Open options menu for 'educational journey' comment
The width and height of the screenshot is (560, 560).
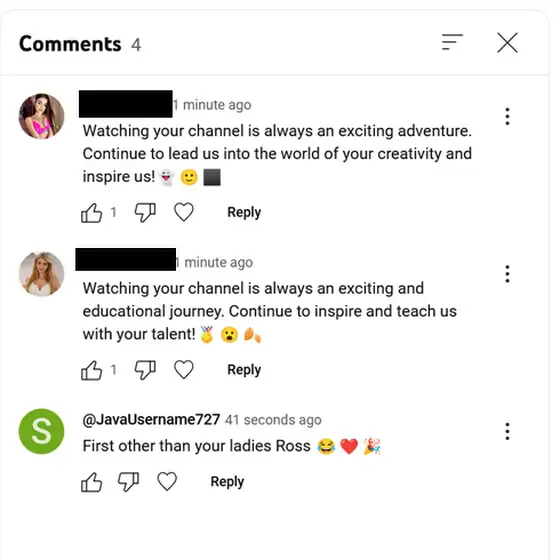pos(507,274)
